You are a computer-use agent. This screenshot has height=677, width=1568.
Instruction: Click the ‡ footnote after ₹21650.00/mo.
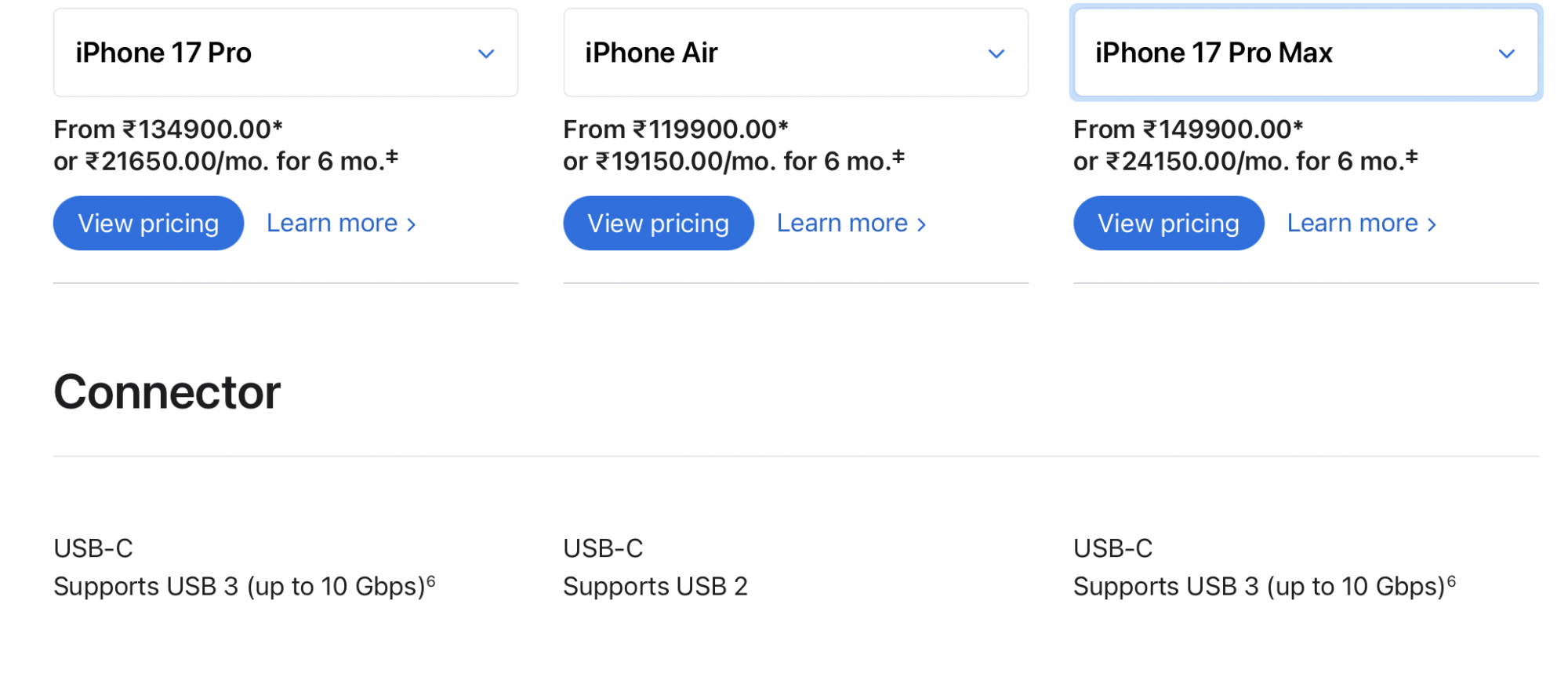point(392,157)
